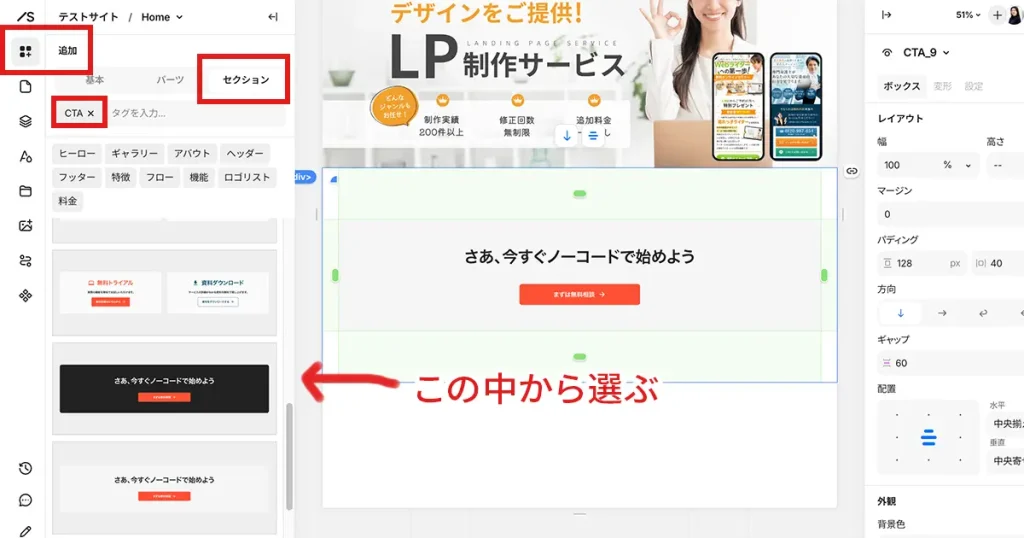Click the blue align-center canvas icon

pos(593,136)
